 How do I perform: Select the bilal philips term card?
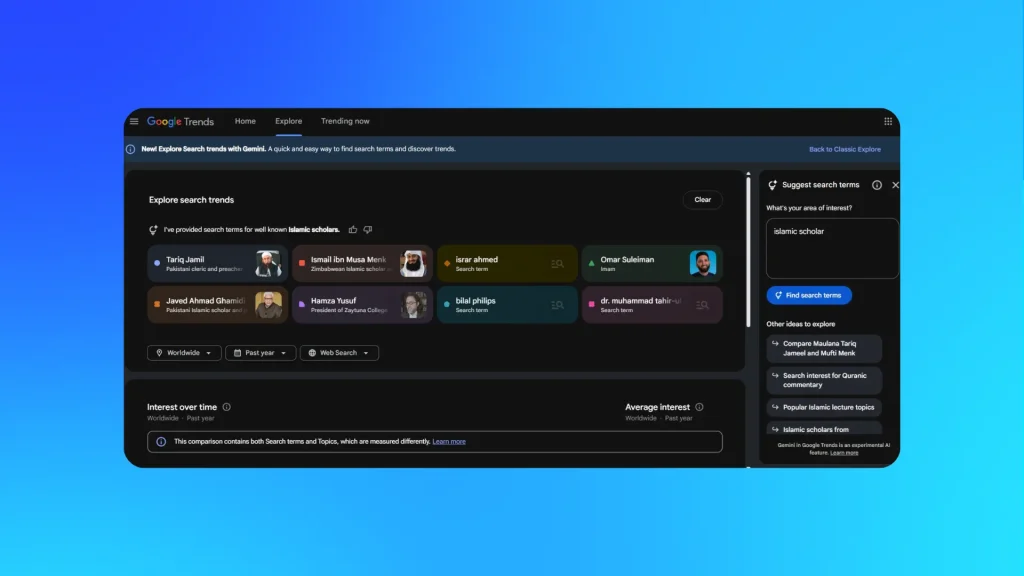[x=507, y=305]
